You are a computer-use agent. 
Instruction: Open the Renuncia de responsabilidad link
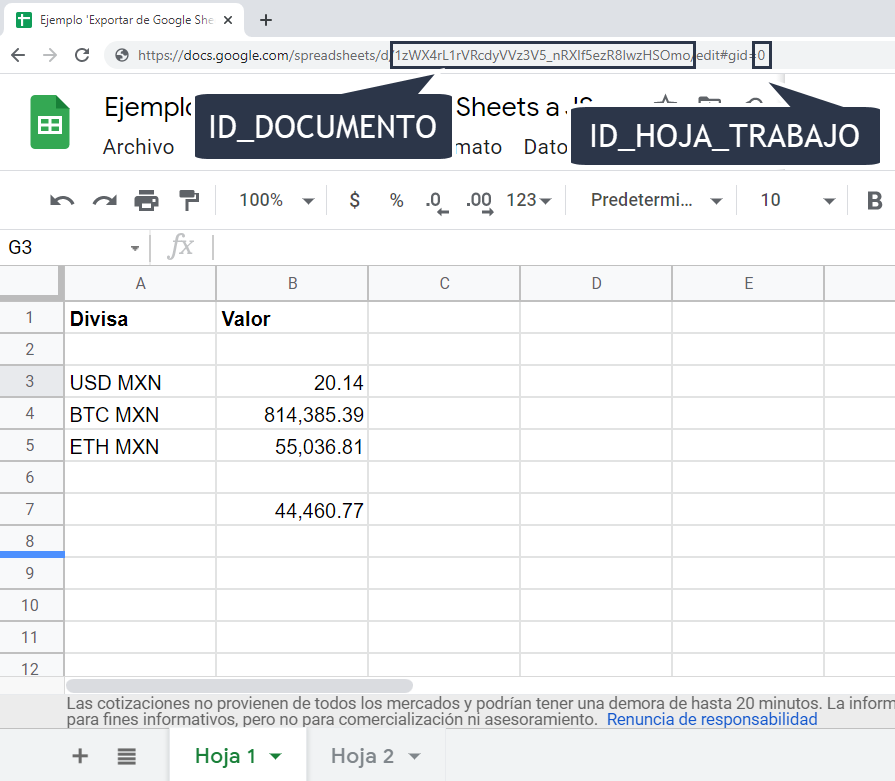tap(712, 719)
